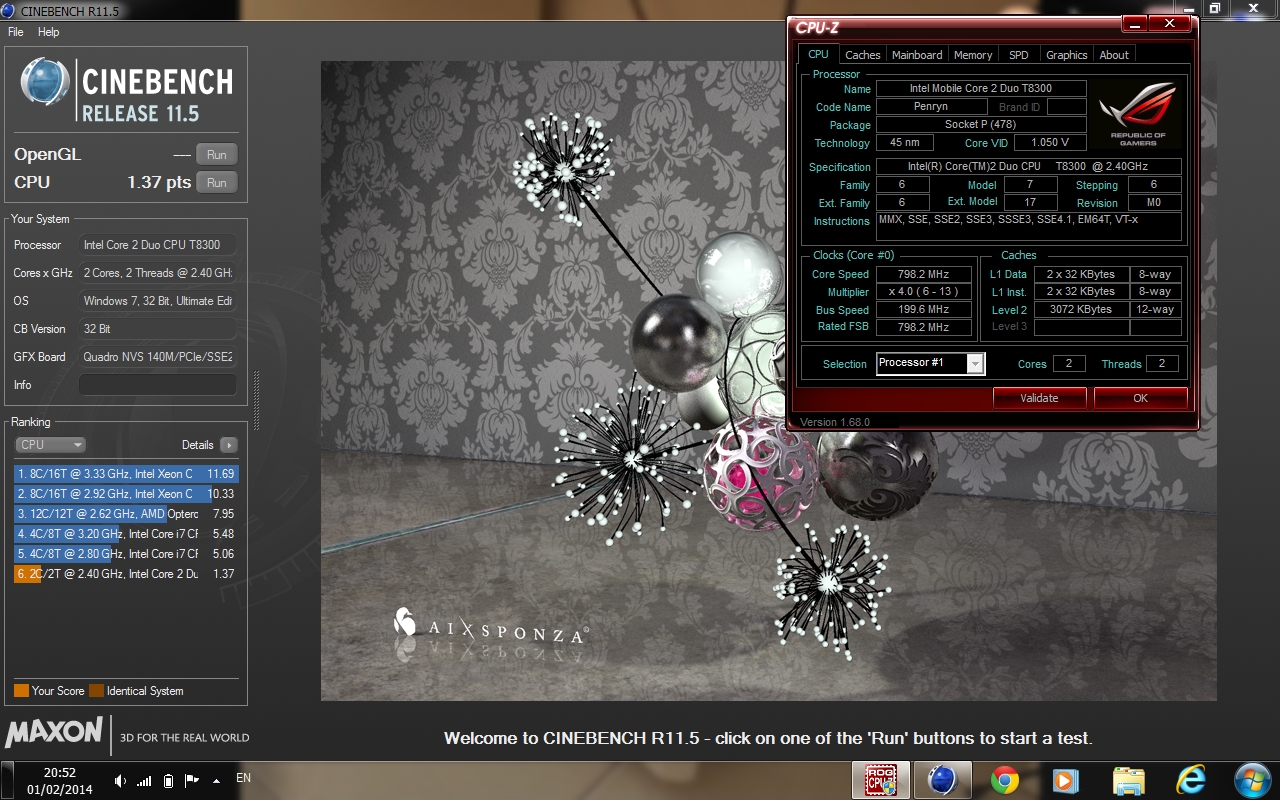This screenshot has width=1280, height=800.
Task: Switch to the Memory tab in CPU-Z
Action: (973, 55)
